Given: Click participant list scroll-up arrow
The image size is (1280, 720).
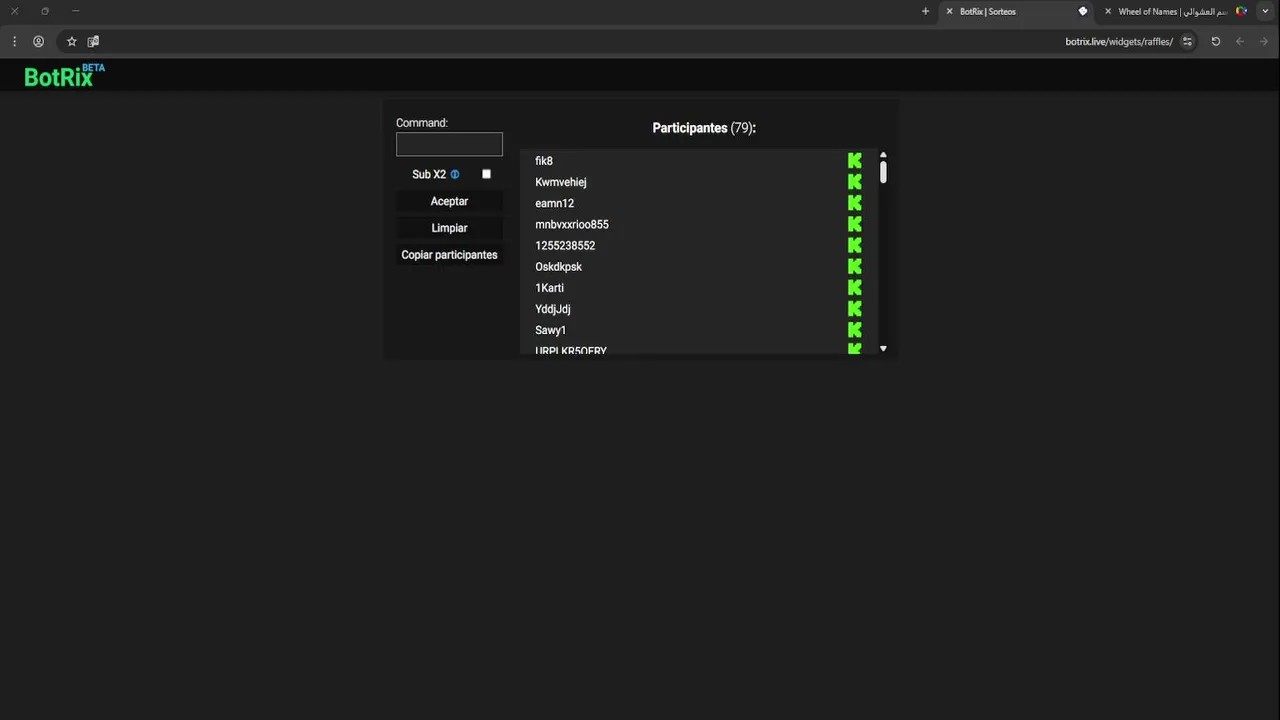Looking at the screenshot, I should 883,155.
